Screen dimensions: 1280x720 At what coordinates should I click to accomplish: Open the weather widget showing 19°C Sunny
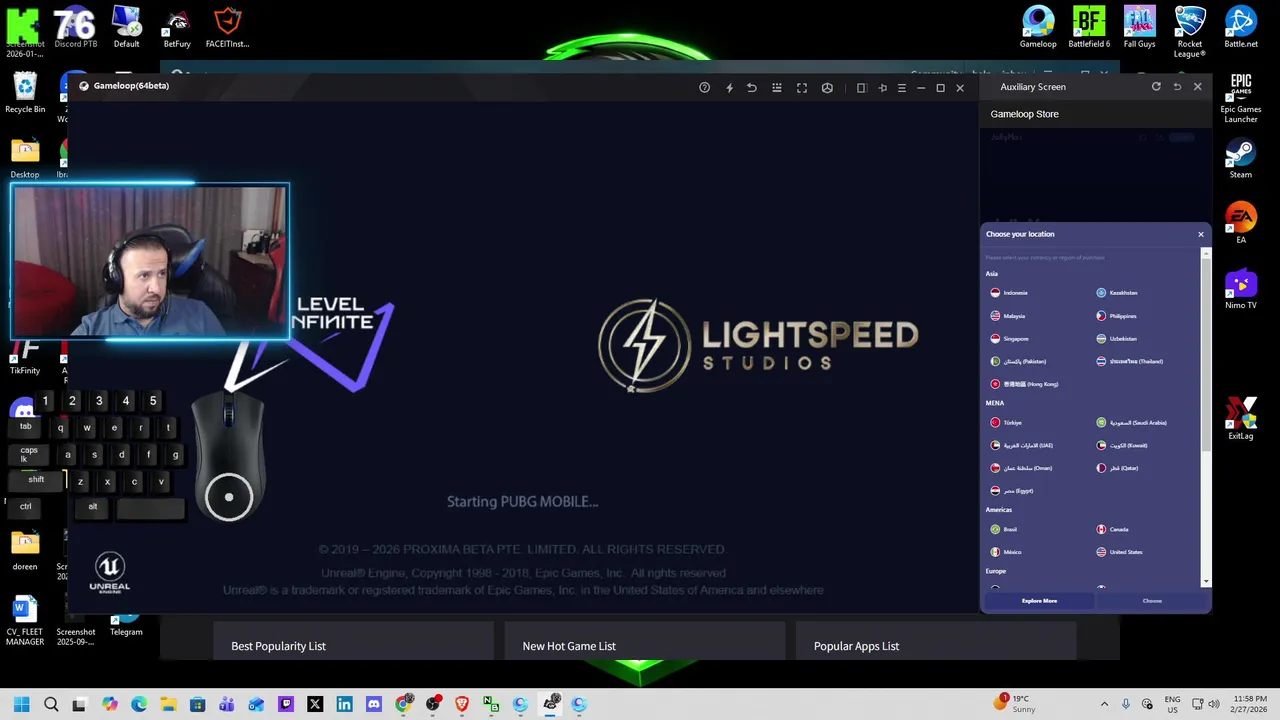tap(1016, 703)
